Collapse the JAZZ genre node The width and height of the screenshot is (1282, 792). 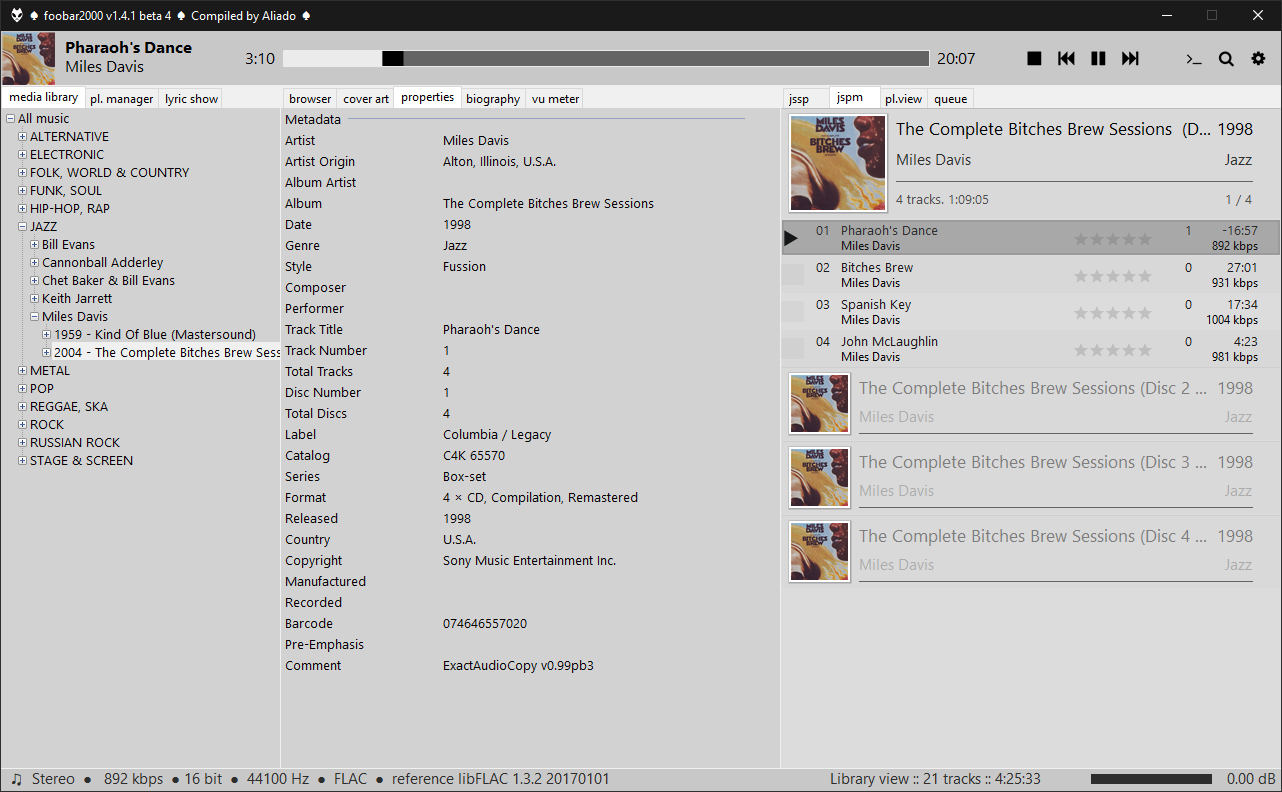22,227
